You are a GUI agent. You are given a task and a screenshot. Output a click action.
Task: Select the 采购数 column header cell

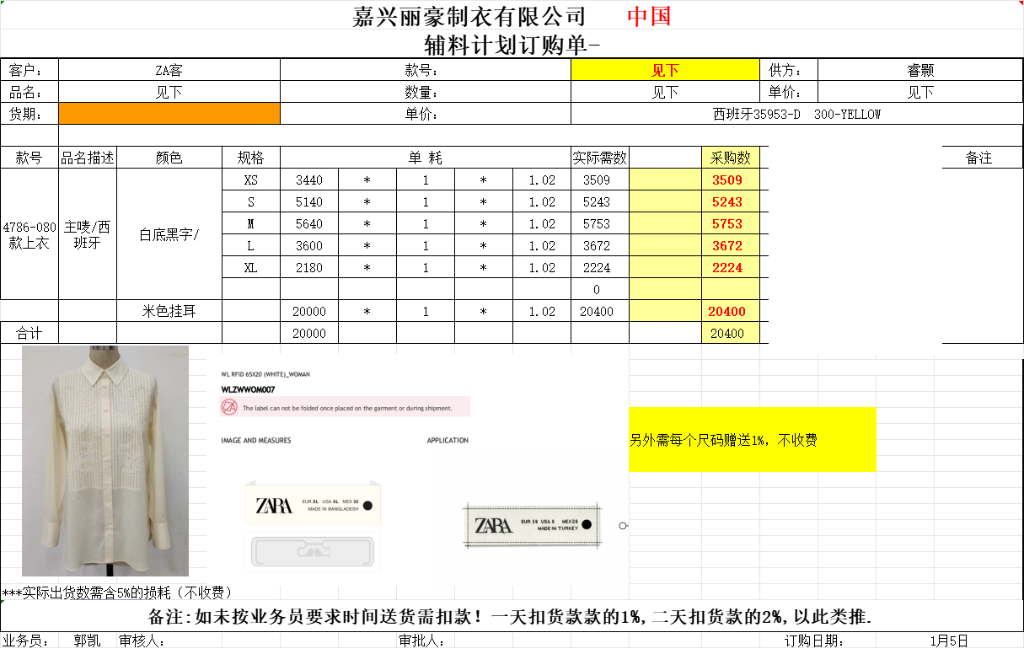tap(730, 158)
